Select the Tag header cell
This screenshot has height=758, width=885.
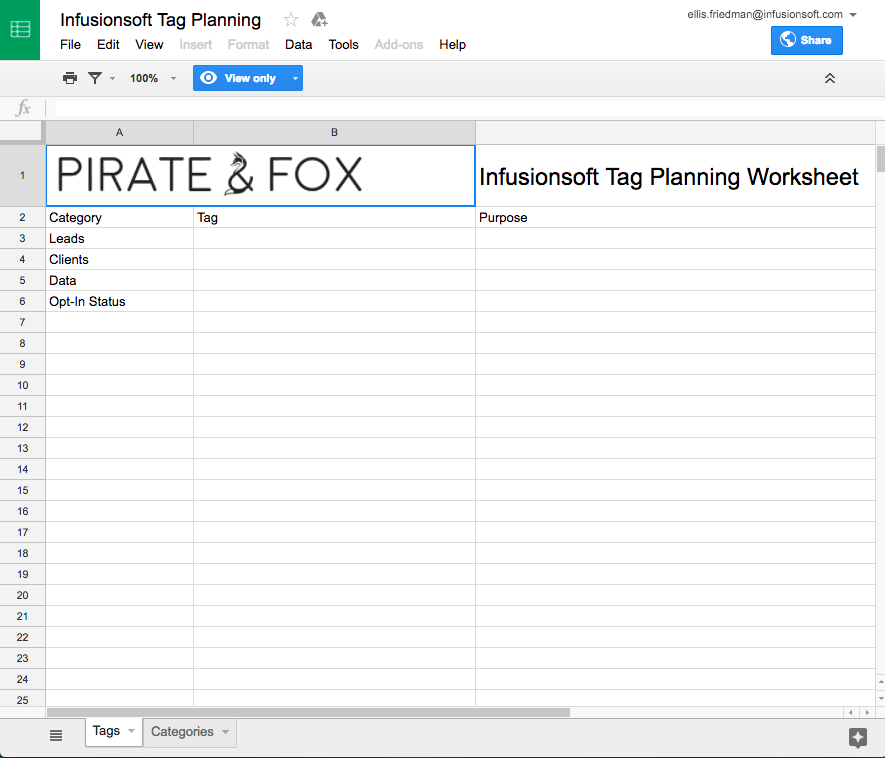tap(334, 217)
